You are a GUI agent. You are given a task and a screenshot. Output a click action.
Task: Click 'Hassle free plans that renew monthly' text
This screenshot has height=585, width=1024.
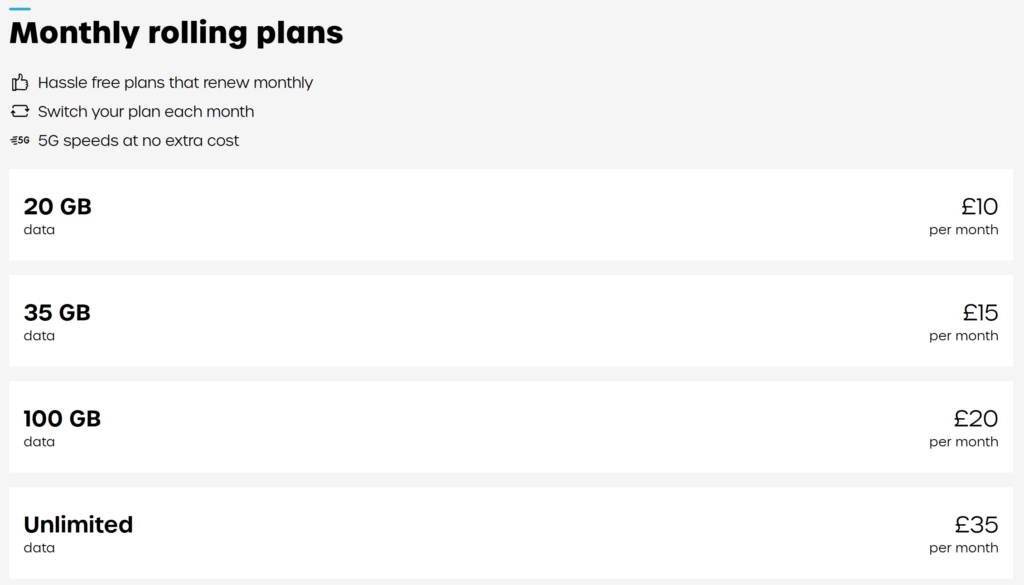coord(175,83)
